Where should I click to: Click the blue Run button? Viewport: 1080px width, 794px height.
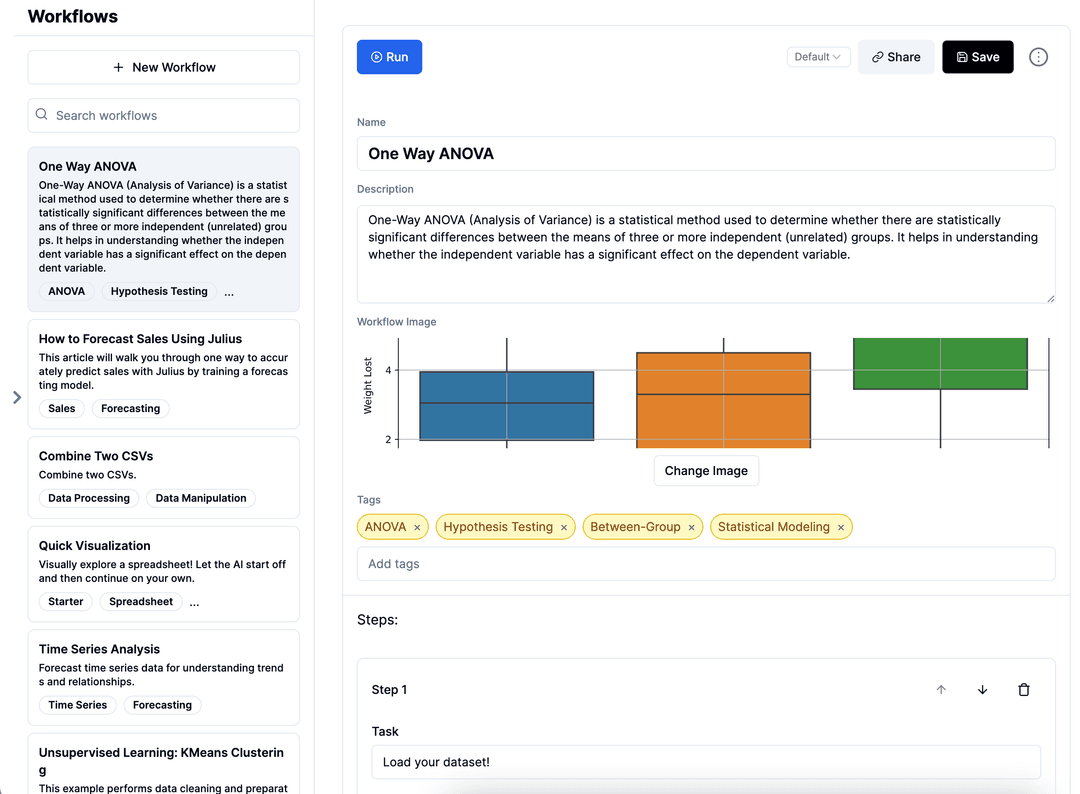[389, 57]
